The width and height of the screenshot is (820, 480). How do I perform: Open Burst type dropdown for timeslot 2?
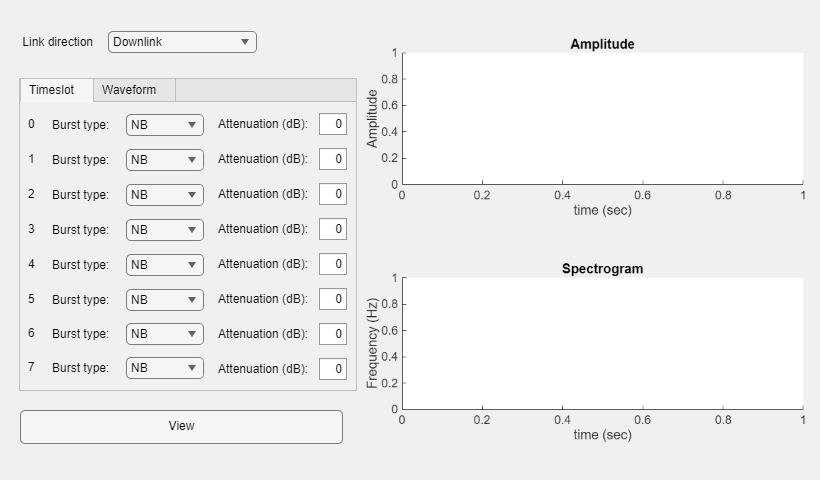coord(165,194)
